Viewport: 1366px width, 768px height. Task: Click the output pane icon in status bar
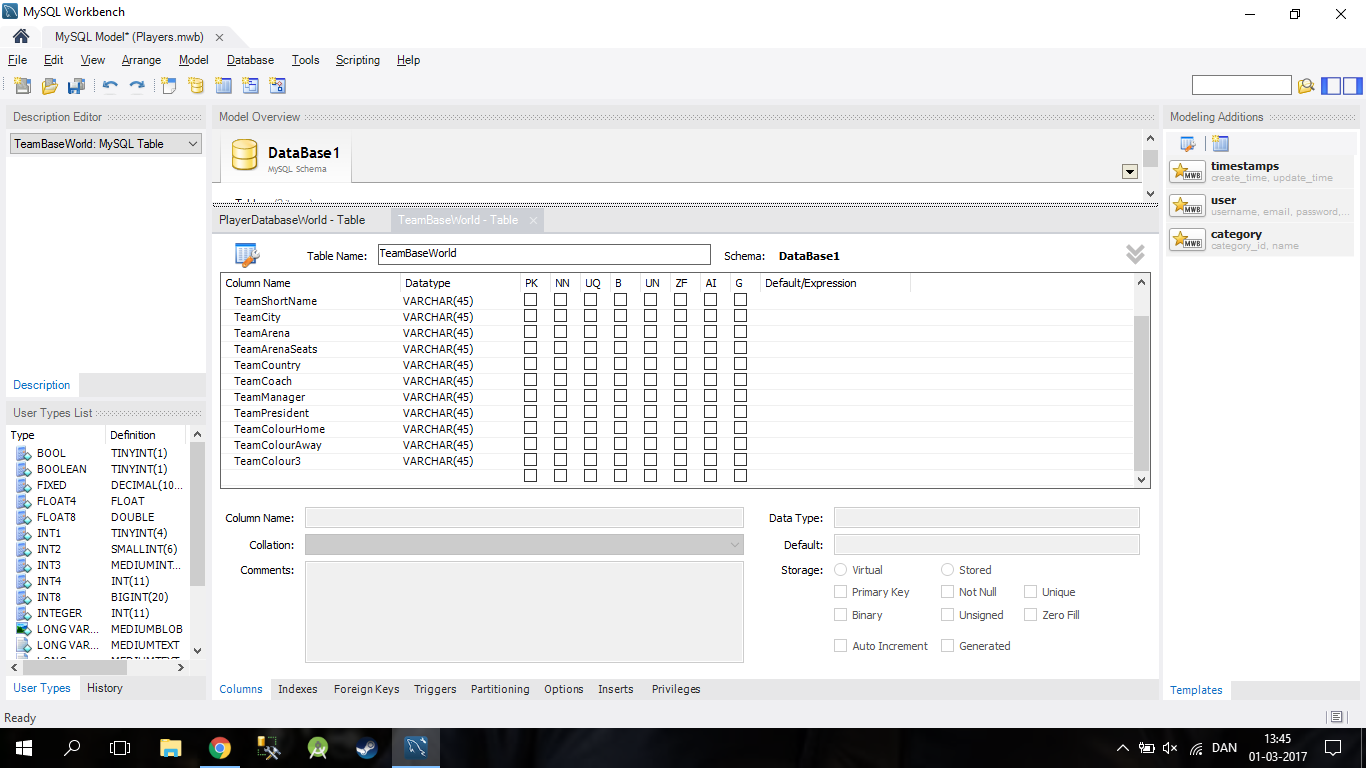coord(1336,717)
